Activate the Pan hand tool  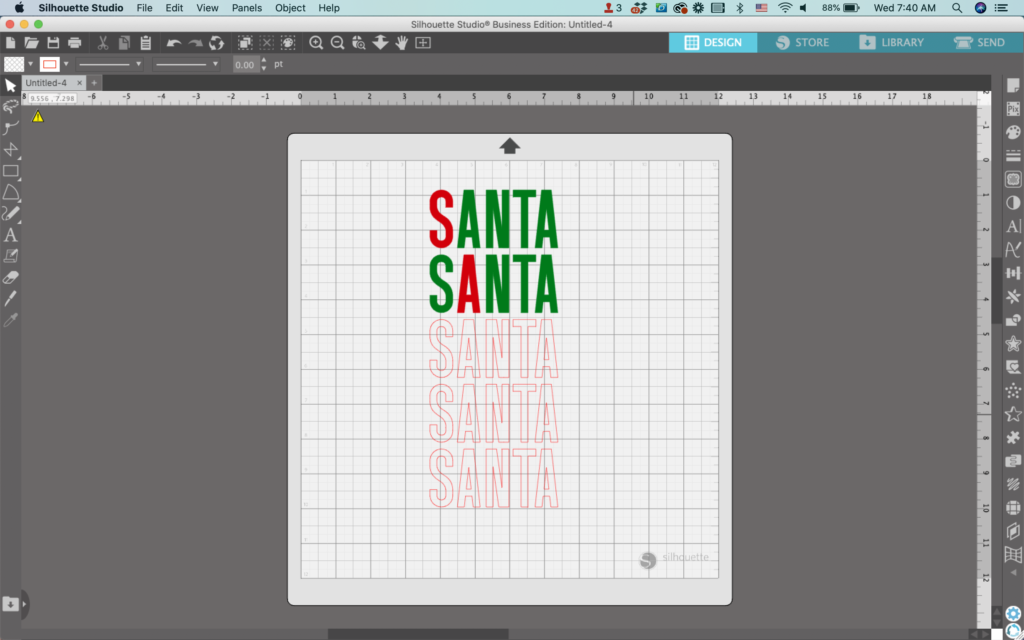click(x=402, y=43)
